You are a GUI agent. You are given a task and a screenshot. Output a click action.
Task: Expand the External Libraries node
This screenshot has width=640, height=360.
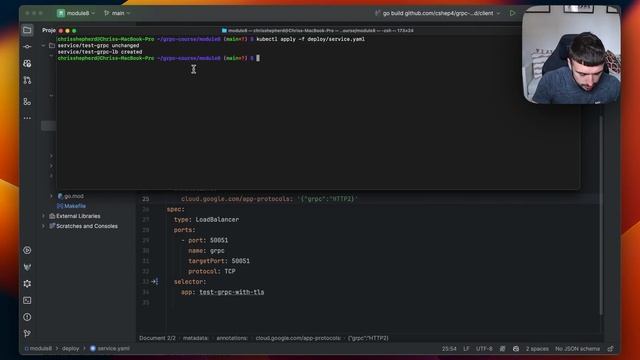44,216
